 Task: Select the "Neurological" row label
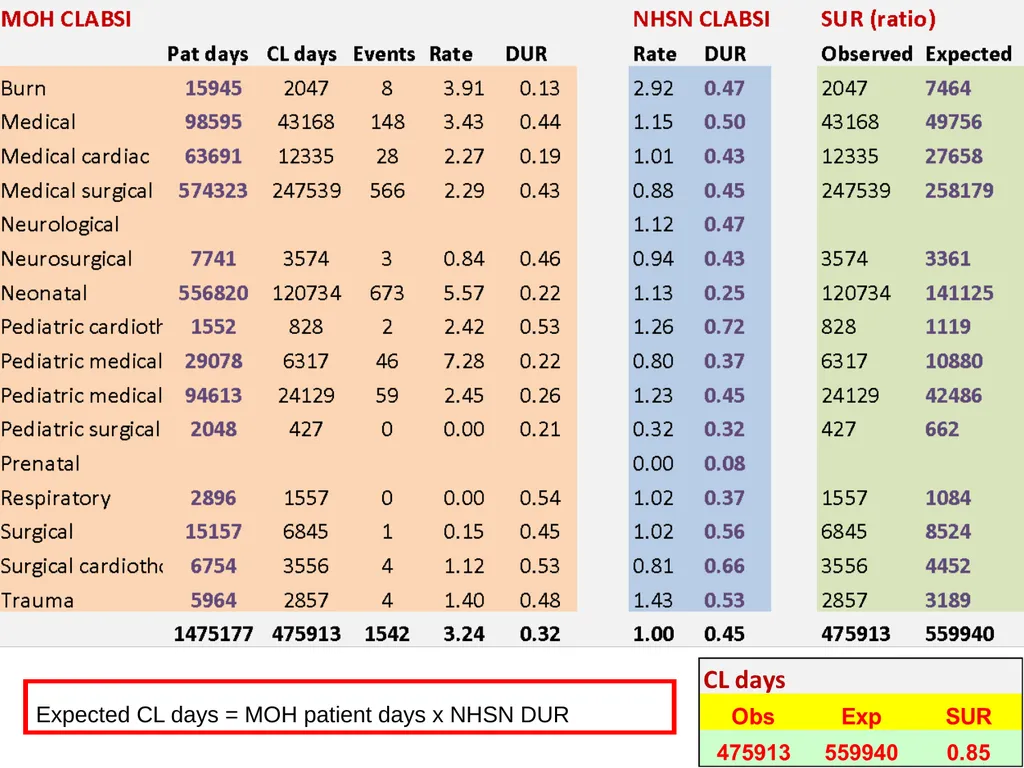click(60, 225)
